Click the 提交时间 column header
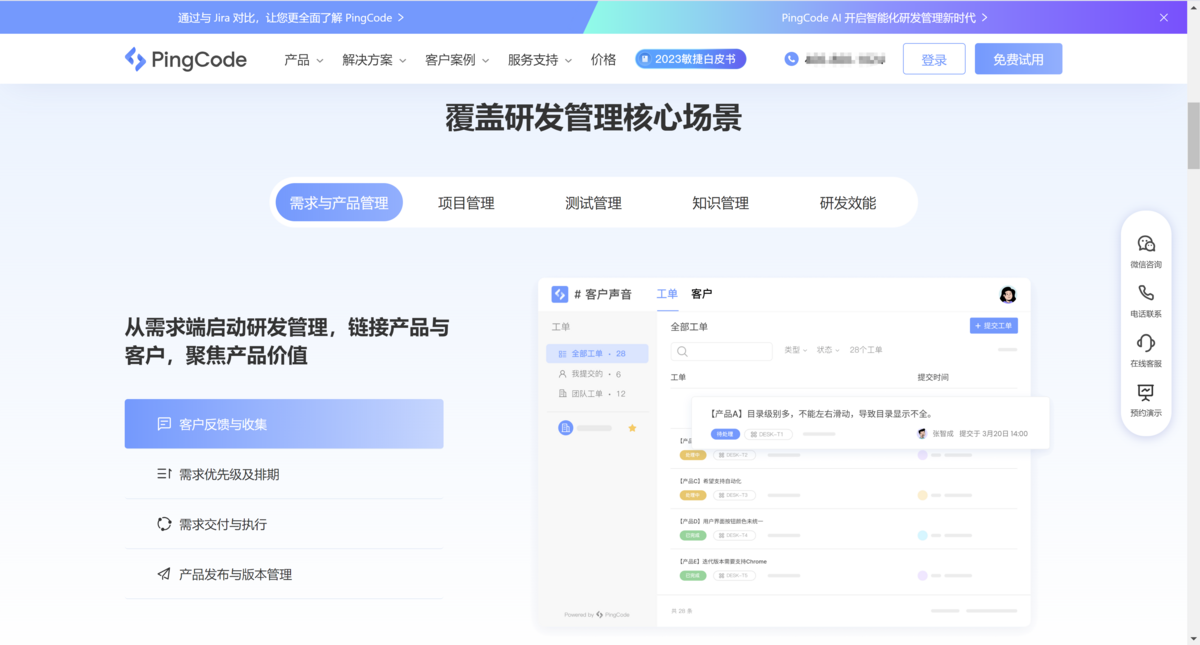1200x645 pixels. (x=933, y=377)
